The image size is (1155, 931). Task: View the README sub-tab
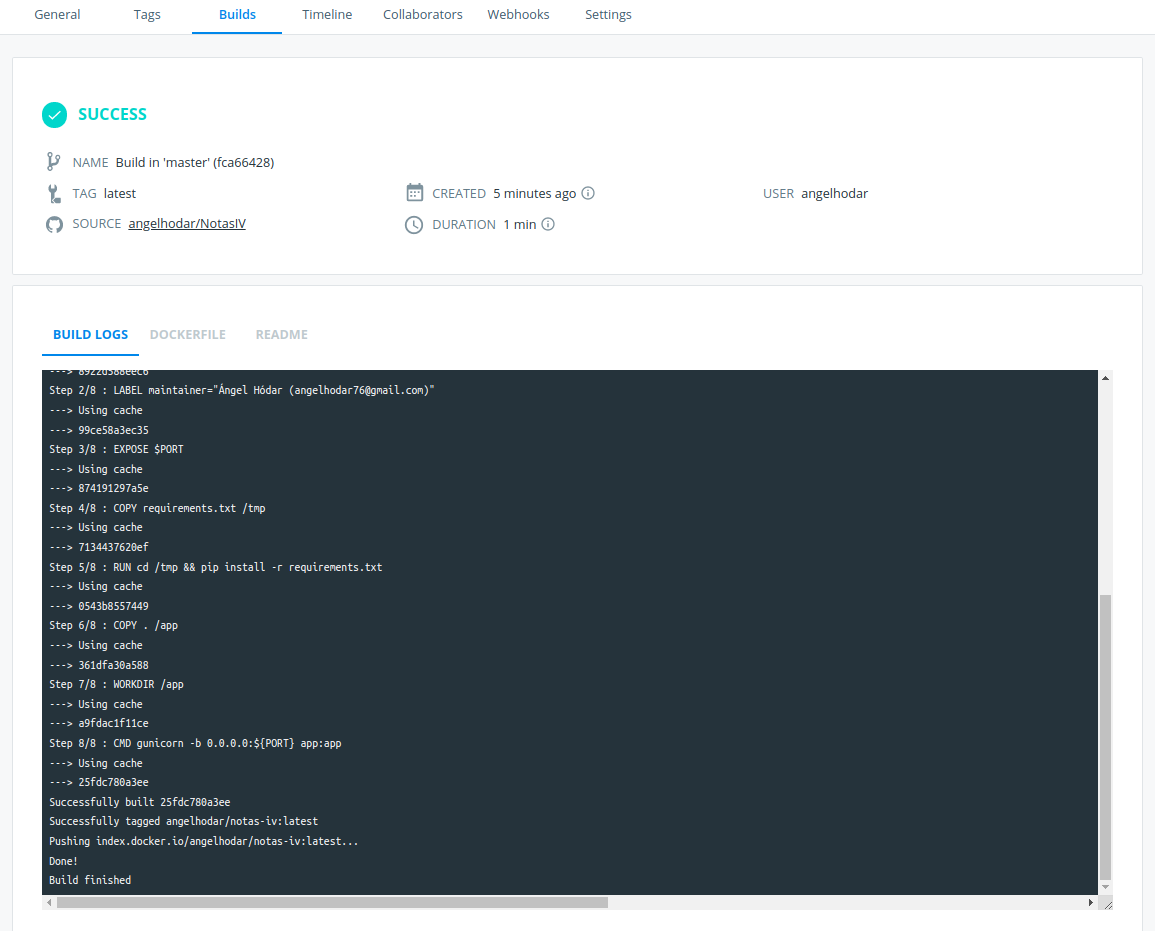point(281,334)
